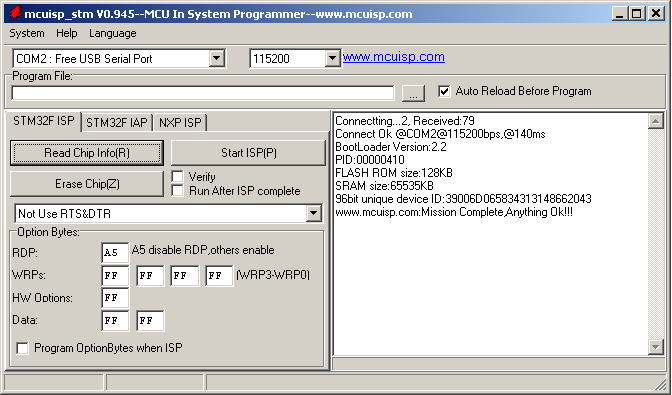Click Read Chip Info(R) button

click(87, 153)
